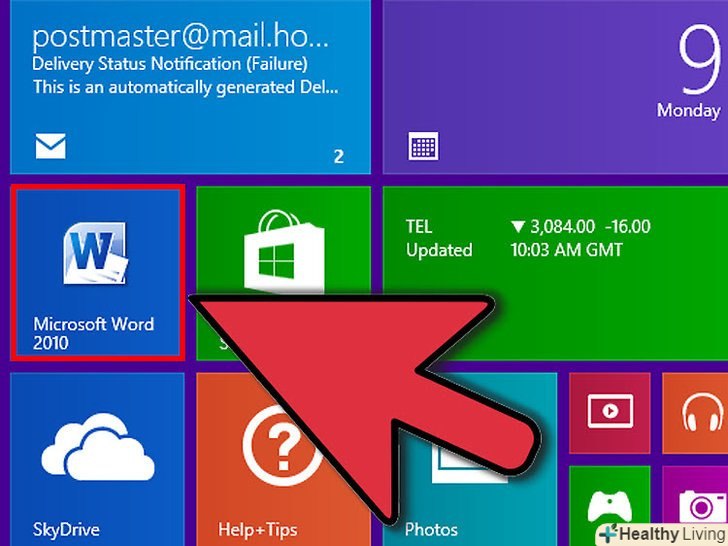Open the Music headphones tile
The height and width of the screenshot is (546, 728).
pyautogui.click(x=695, y=413)
